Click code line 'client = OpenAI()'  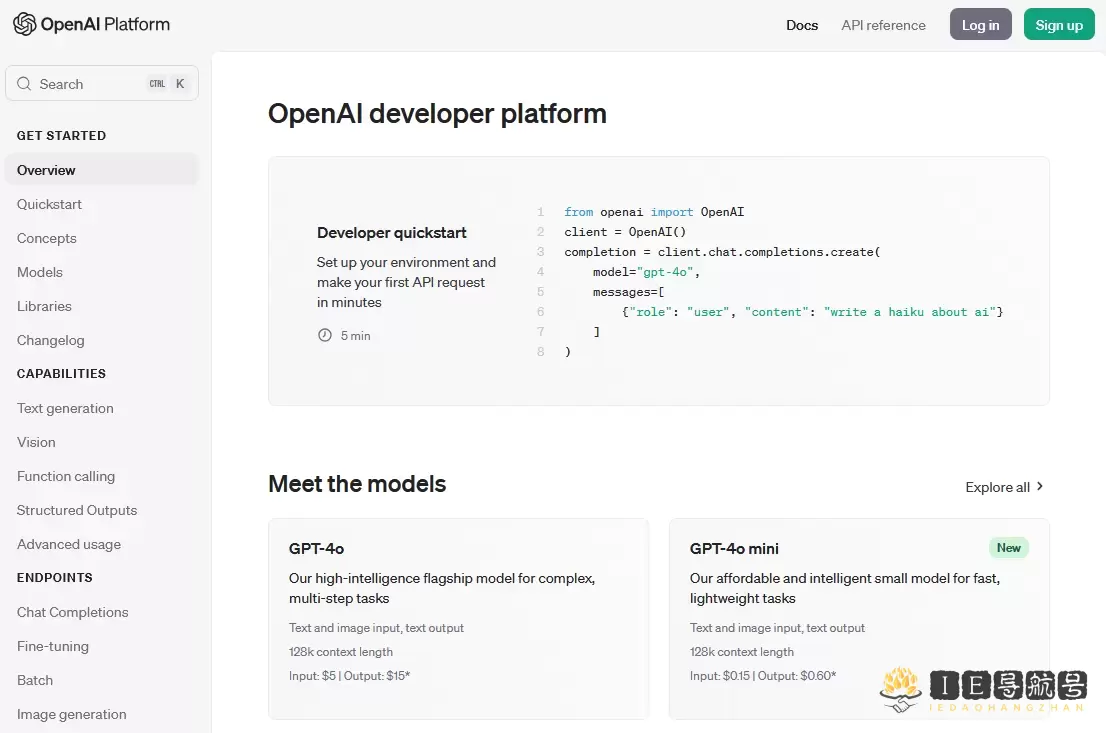[625, 231]
